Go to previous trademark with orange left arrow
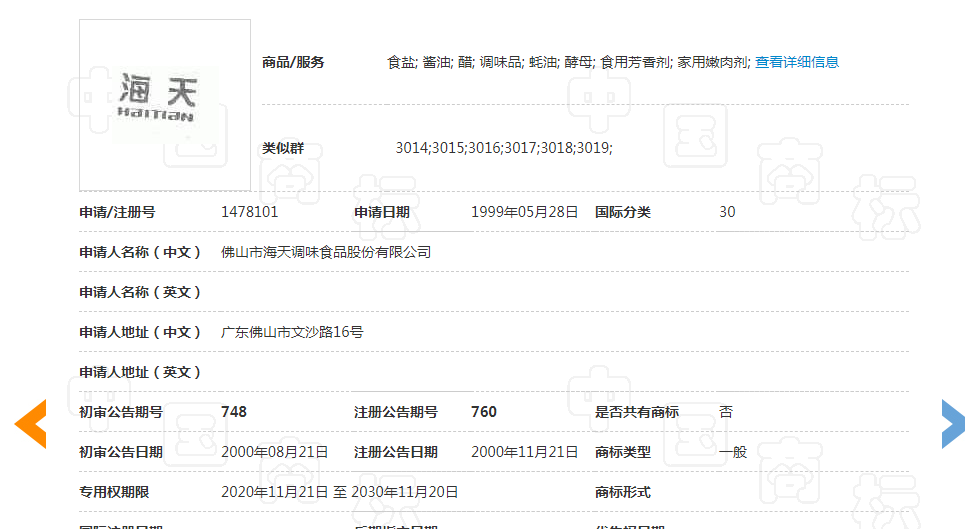Screen dimensions: 965x529 [31, 424]
